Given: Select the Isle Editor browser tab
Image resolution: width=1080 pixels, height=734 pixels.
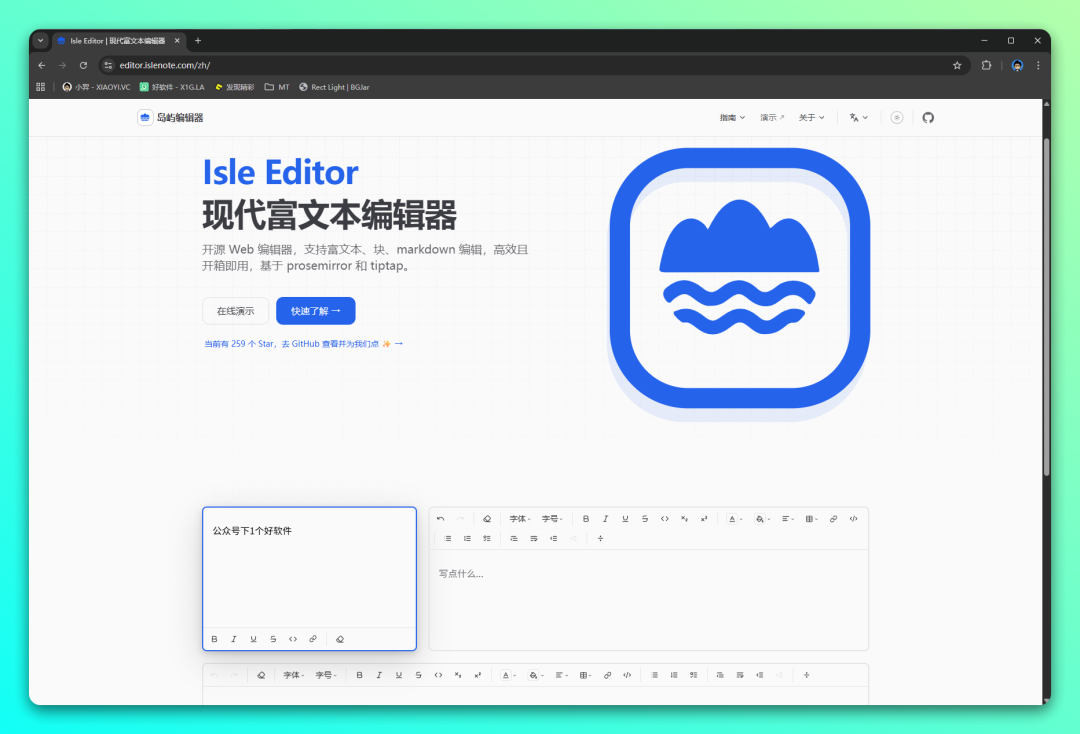Looking at the screenshot, I should (x=118, y=41).
